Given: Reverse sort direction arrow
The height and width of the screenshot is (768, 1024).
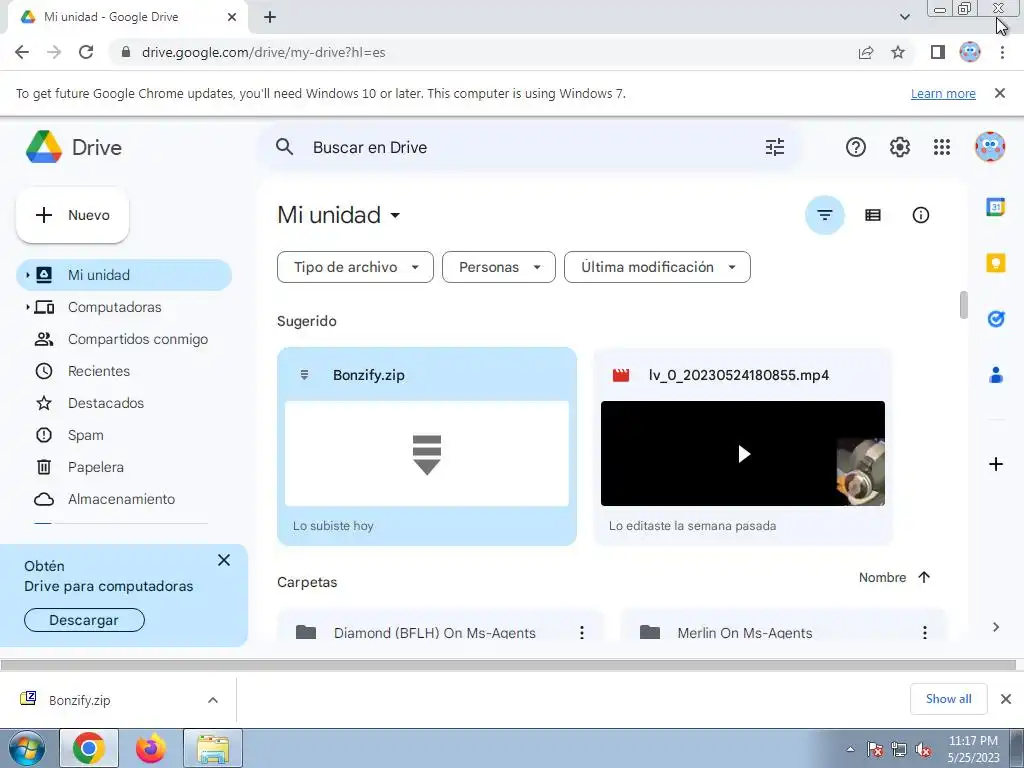Looking at the screenshot, I should [923, 577].
